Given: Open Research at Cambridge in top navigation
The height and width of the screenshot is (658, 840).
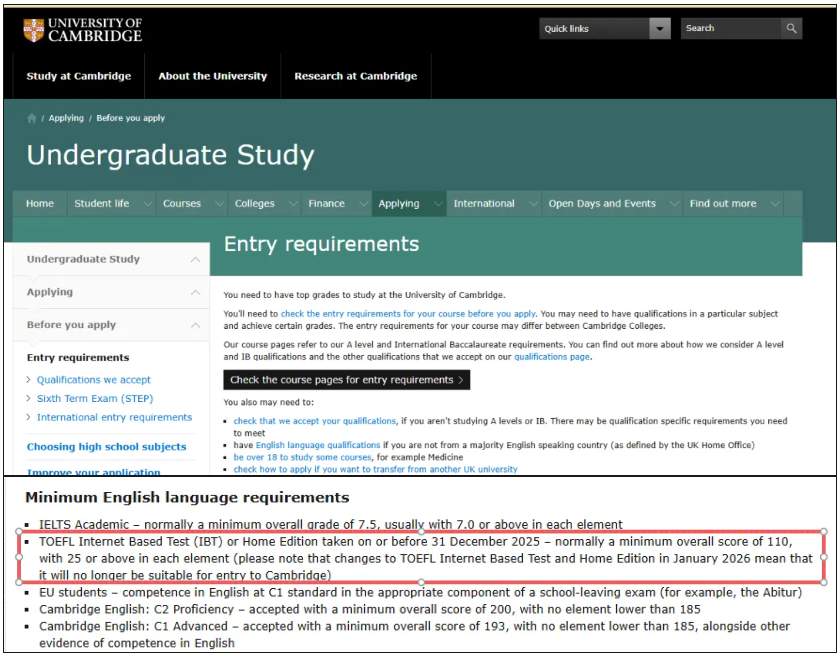Looking at the screenshot, I should pos(355,76).
